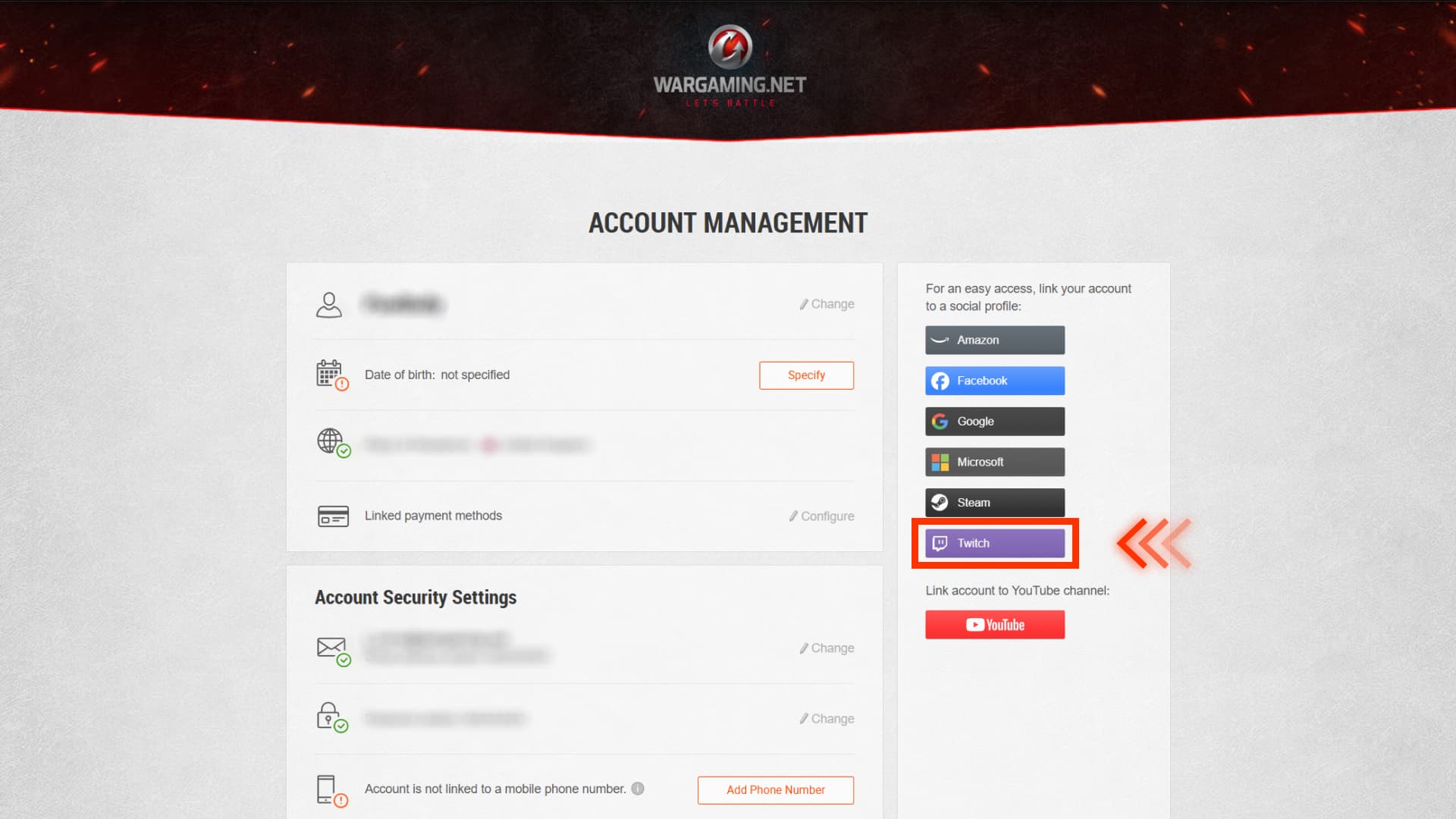The width and height of the screenshot is (1456, 819).
Task: Link account with Facebook
Action: point(995,381)
